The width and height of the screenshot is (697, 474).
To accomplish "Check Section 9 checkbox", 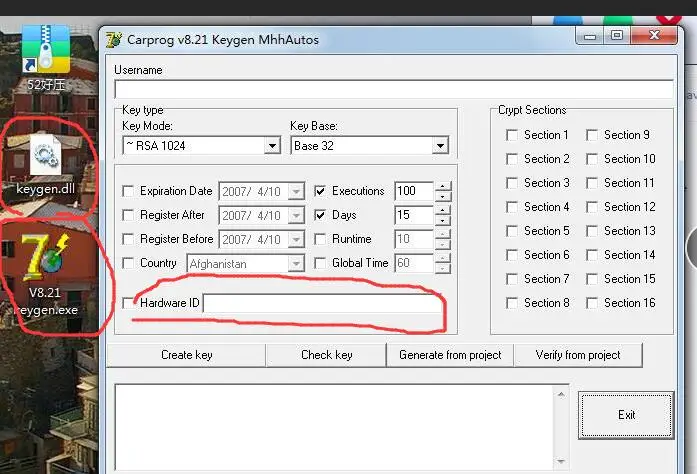I will tap(592, 135).
